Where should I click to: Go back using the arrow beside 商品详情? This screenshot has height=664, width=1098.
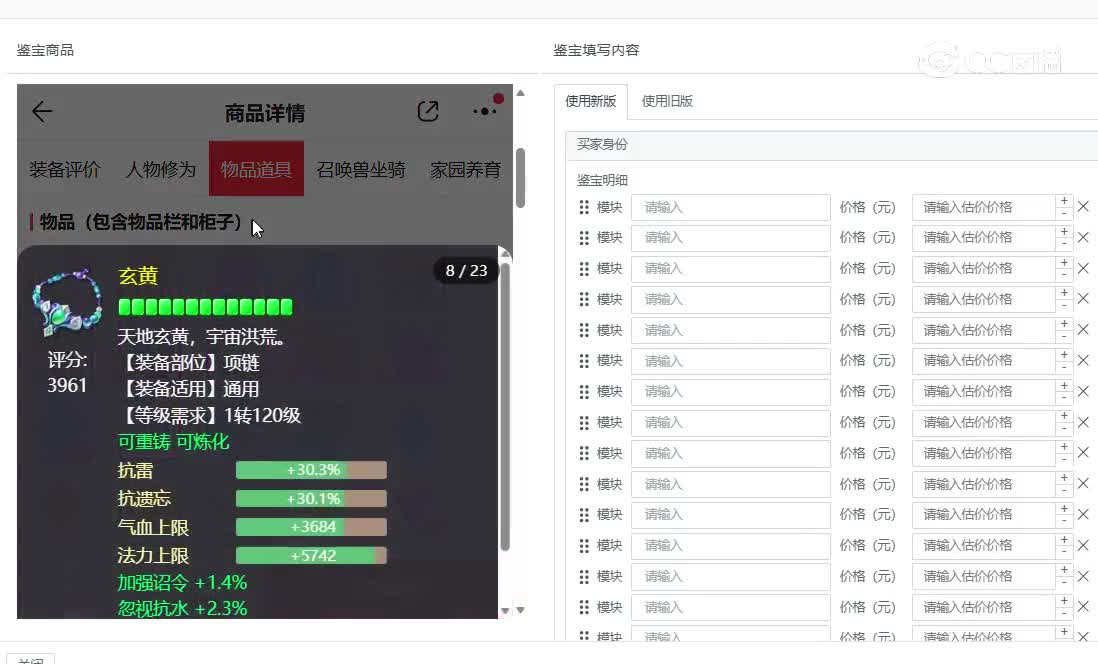coord(42,111)
